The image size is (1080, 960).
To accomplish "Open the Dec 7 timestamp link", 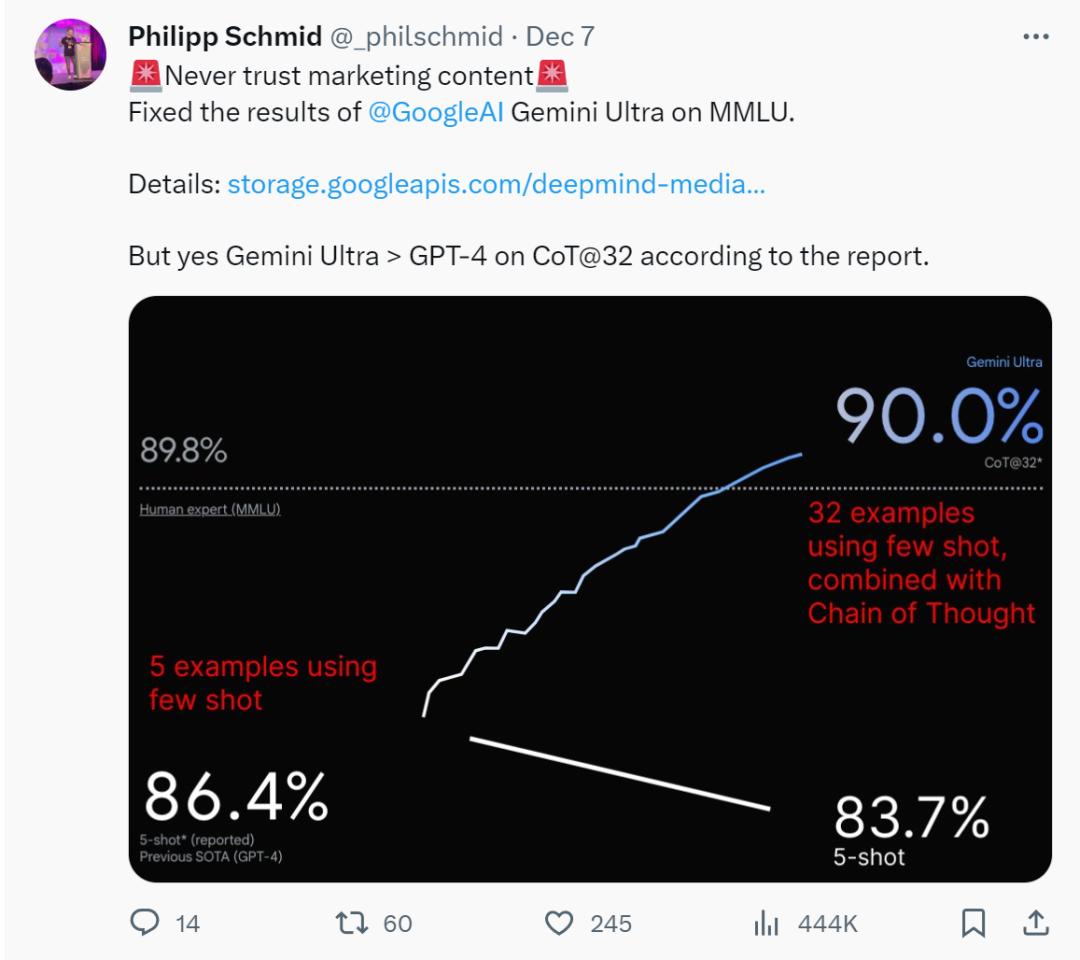I will (560, 37).
